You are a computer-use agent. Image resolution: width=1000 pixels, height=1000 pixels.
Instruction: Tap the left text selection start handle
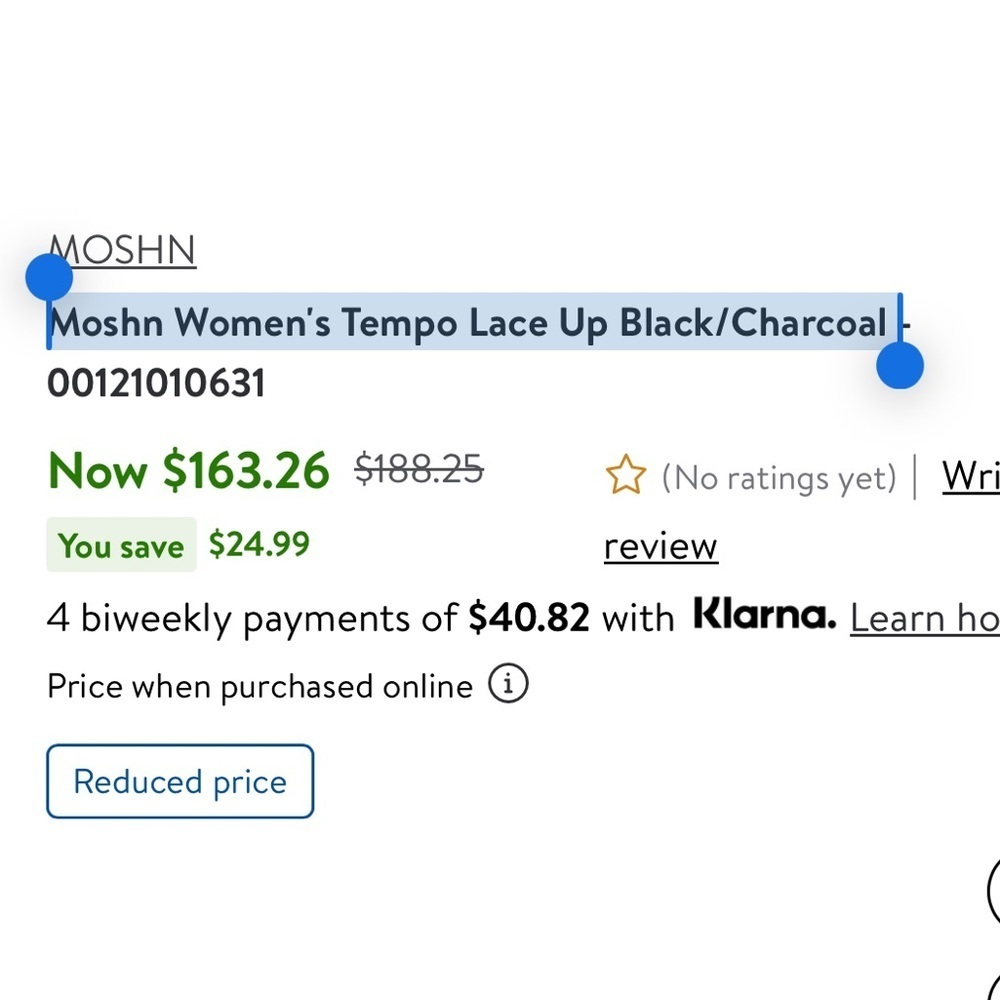49,277
